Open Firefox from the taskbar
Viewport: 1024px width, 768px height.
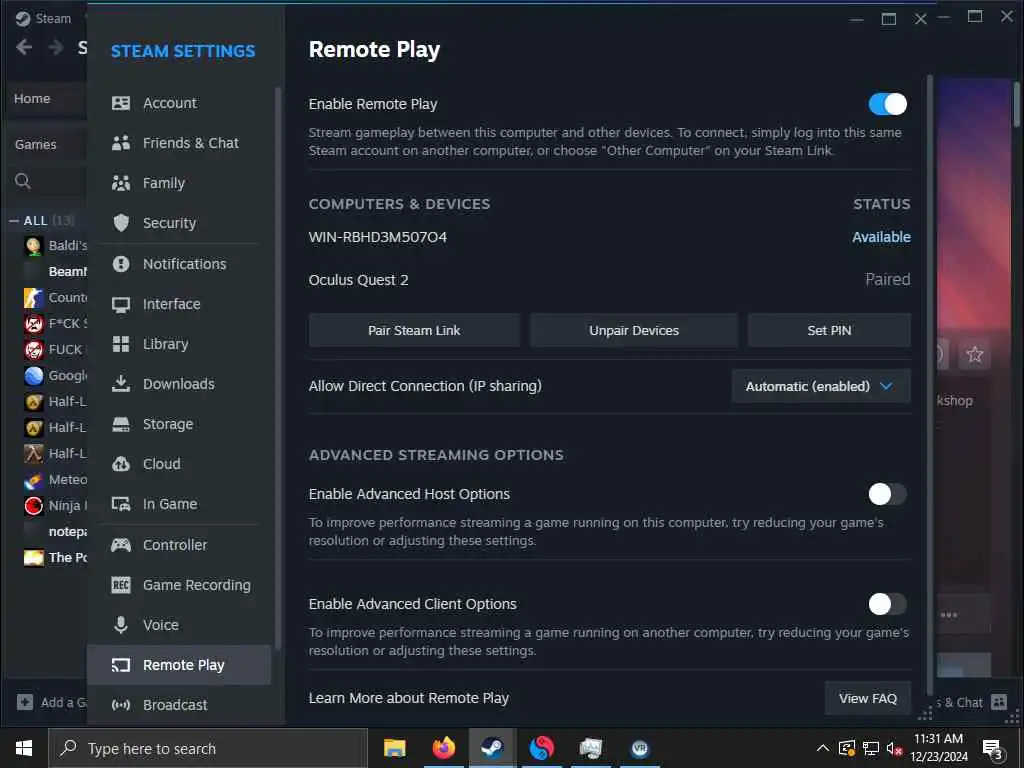pyautogui.click(x=443, y=748)
